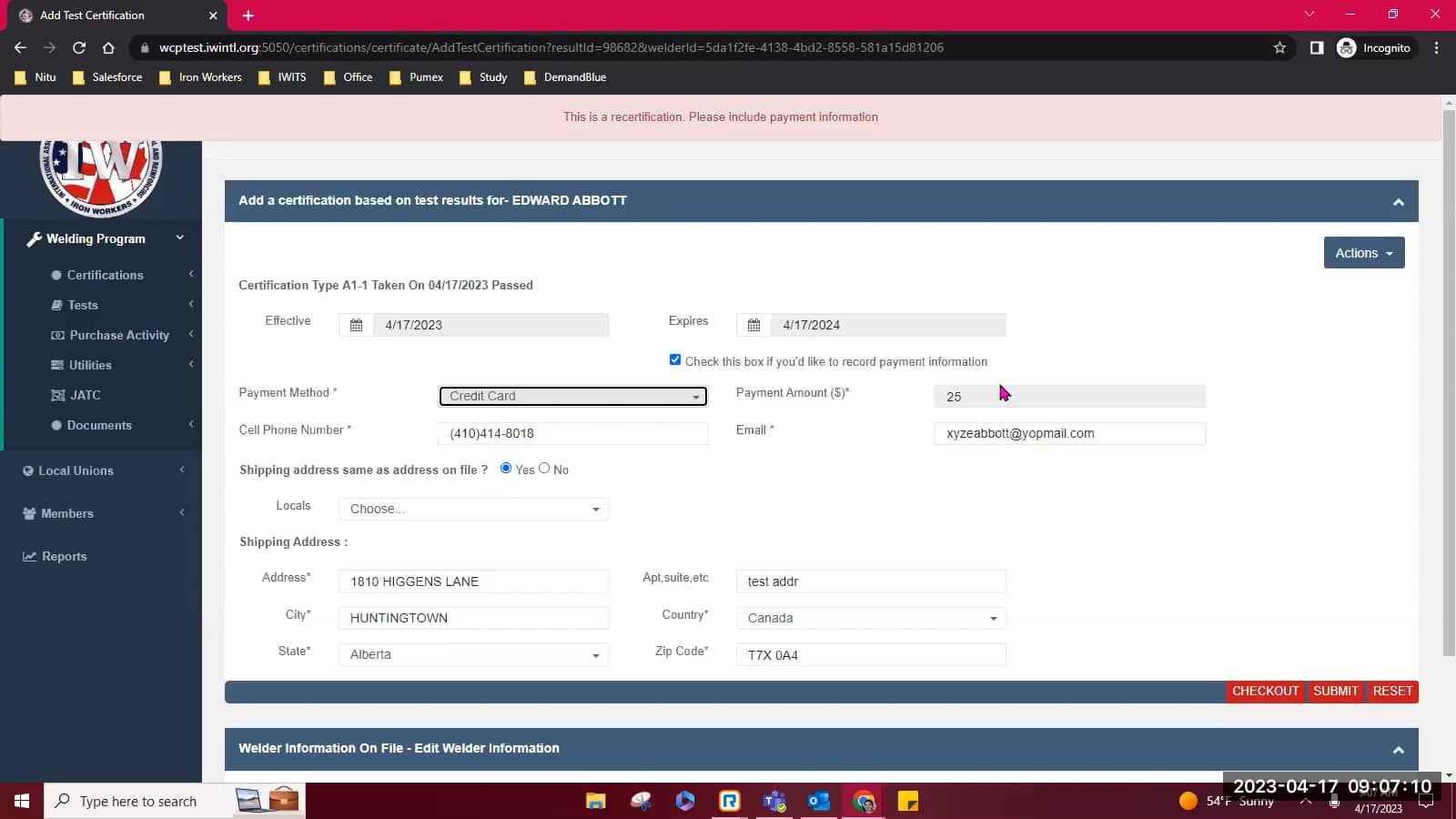
Task: Select the Tests icon in the sidebar
Action: (x=58, y=305)
